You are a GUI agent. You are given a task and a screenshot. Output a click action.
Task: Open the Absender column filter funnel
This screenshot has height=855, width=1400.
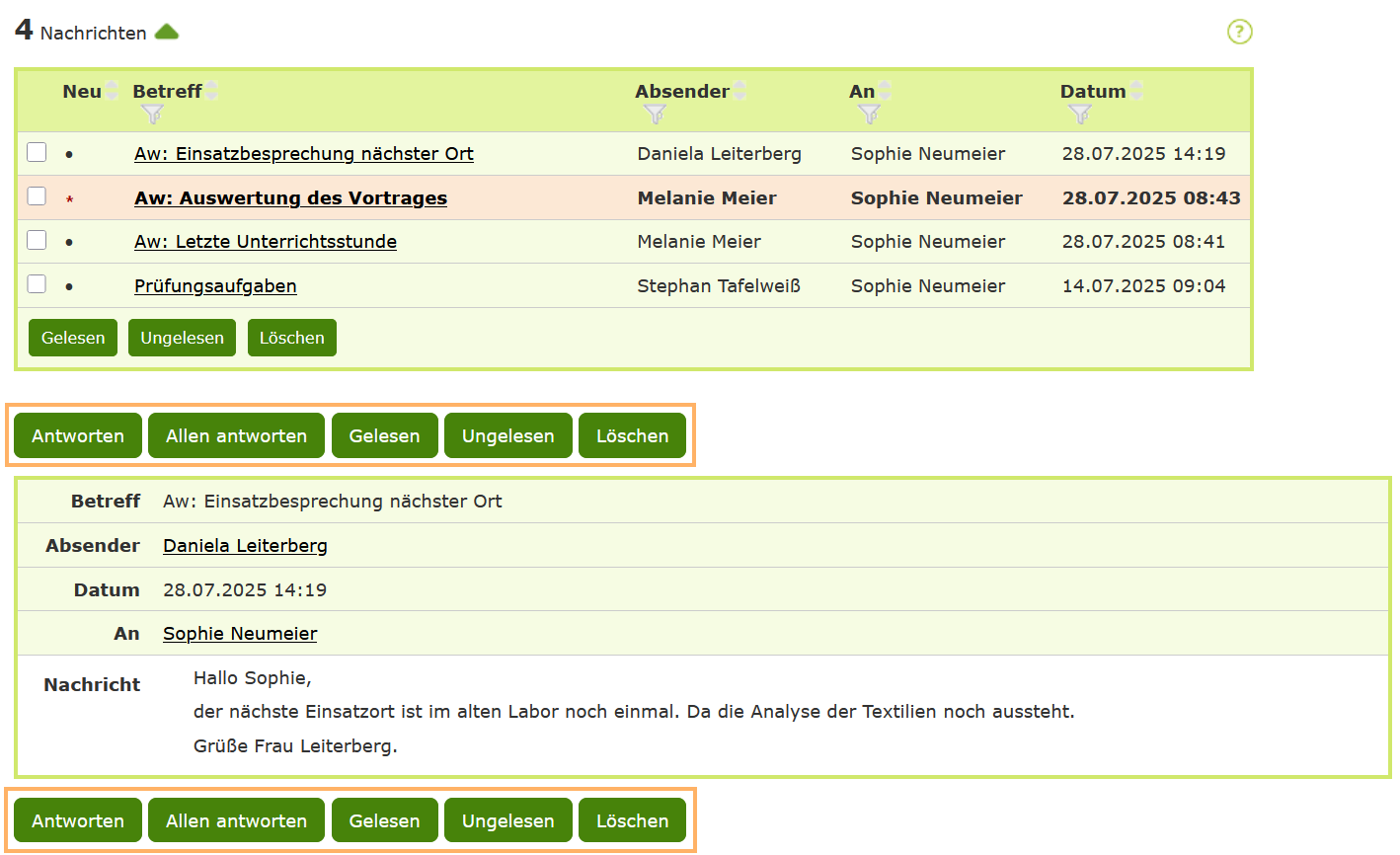pos(655,115)
